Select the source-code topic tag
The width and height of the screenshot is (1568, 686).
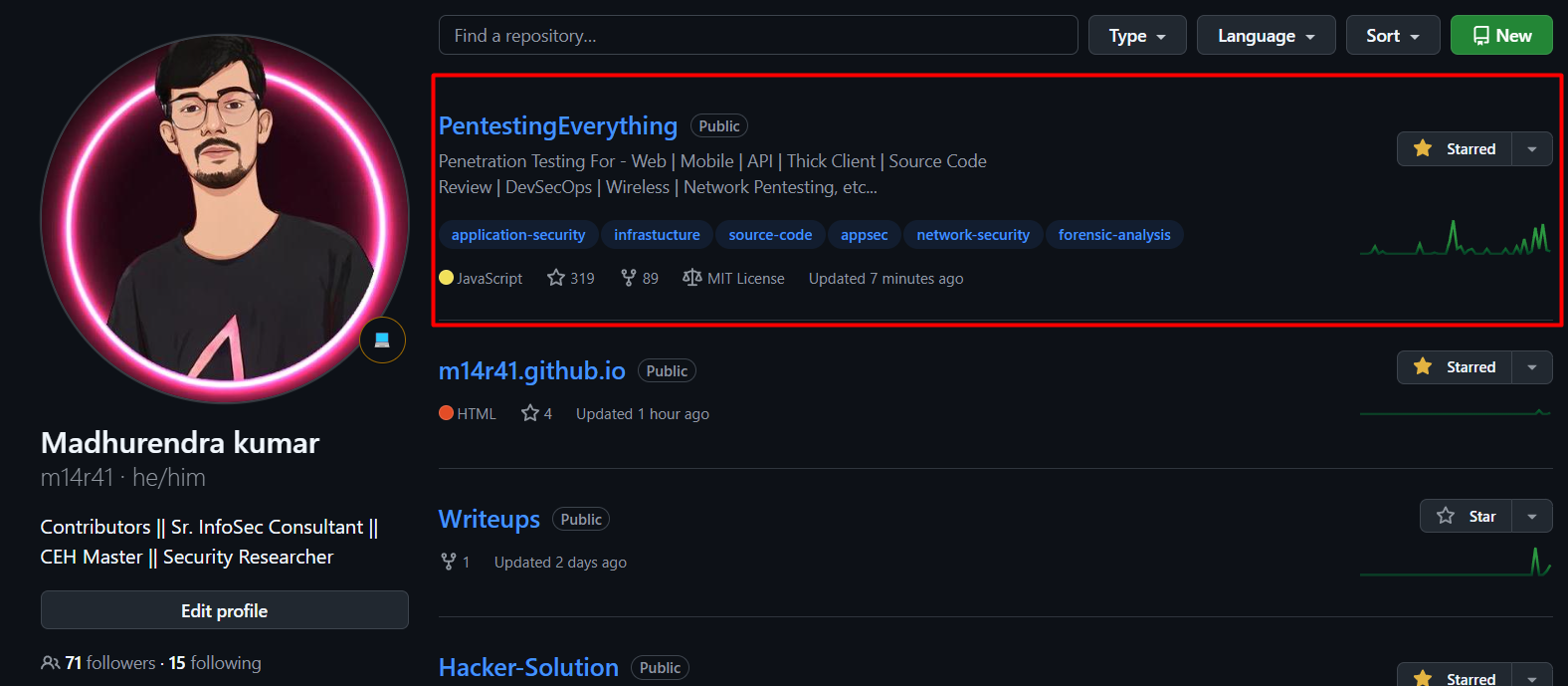[770, 235]
